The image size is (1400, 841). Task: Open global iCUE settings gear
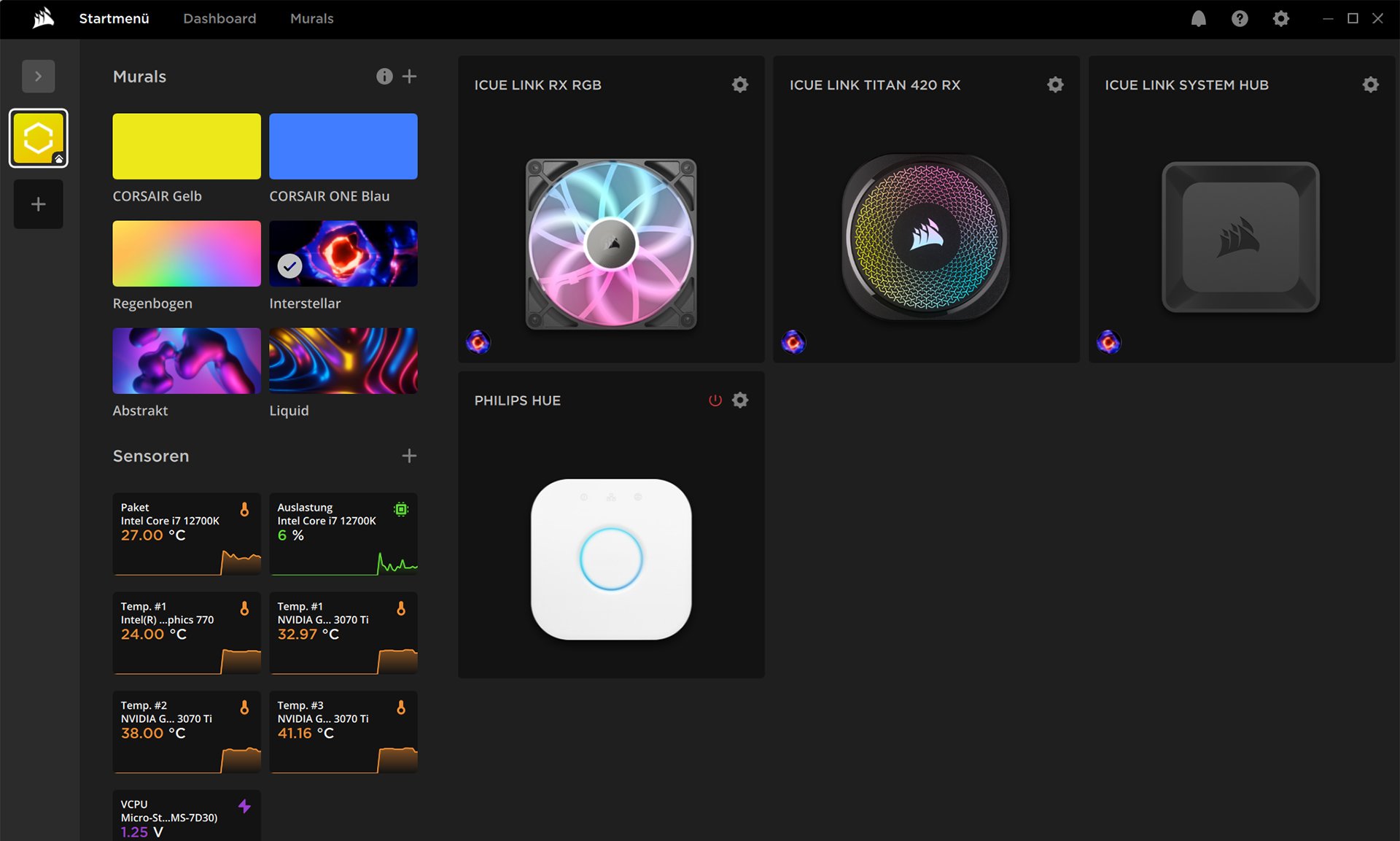pyautogui.click(x=1280, y=19)
